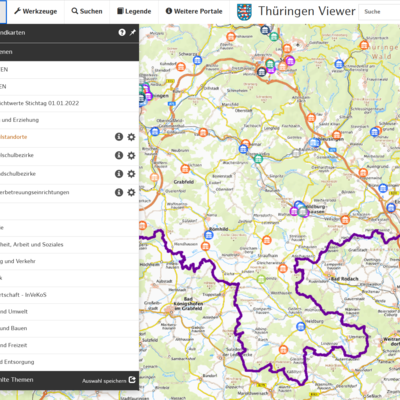Click the Bad Königshofen im Grabfeld label
The height and width of the screenshot is (400, 400).
pyautogui.click(x=188, y=304)
